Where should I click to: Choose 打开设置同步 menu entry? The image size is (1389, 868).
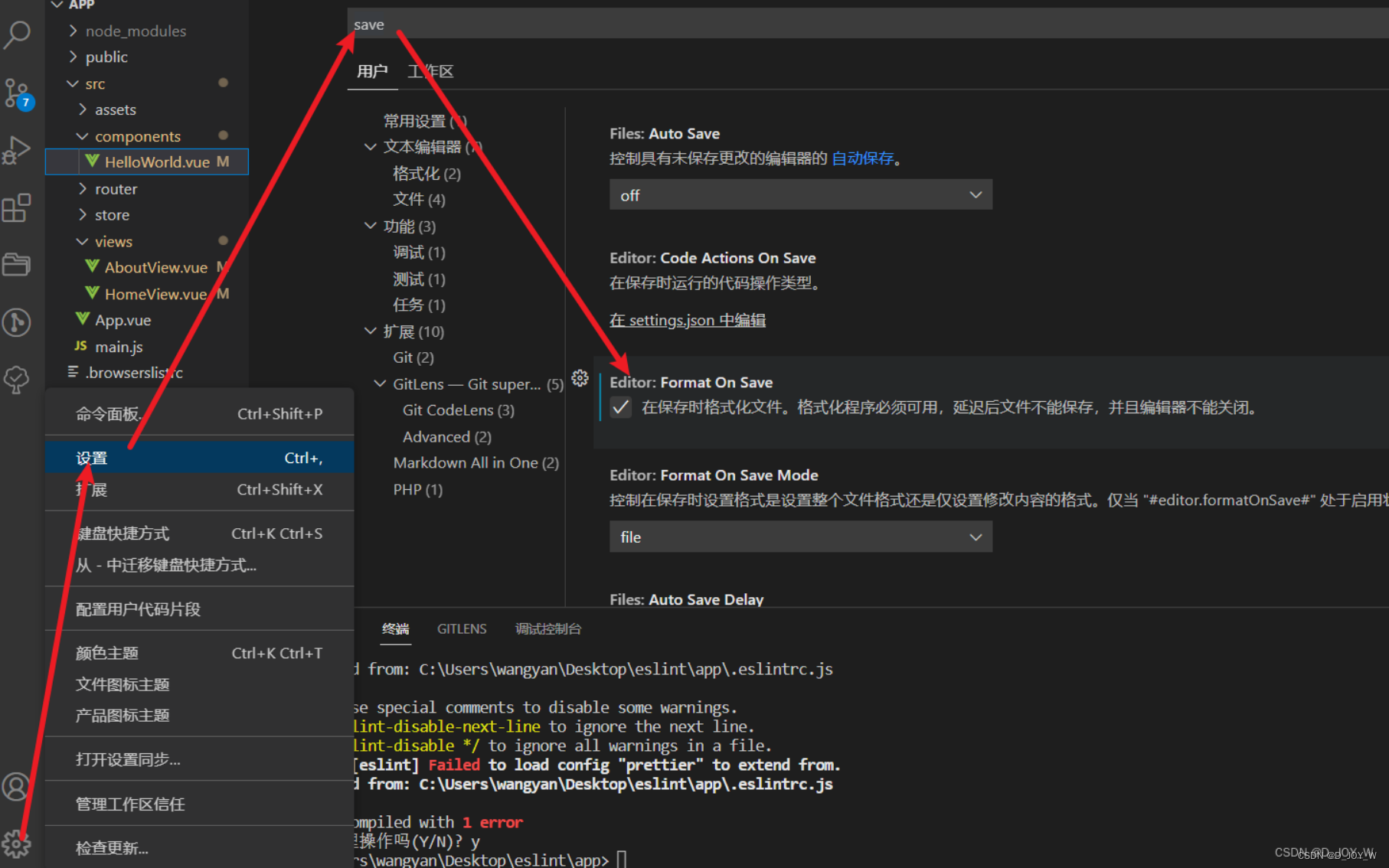click(199, 759)
